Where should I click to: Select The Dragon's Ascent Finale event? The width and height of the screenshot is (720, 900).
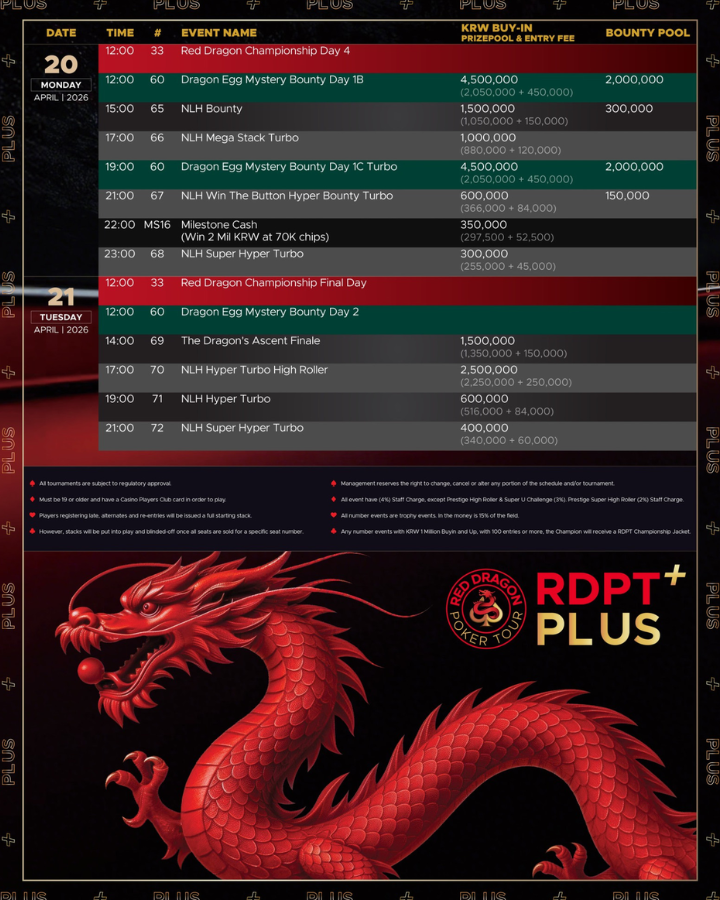[250, 341]
